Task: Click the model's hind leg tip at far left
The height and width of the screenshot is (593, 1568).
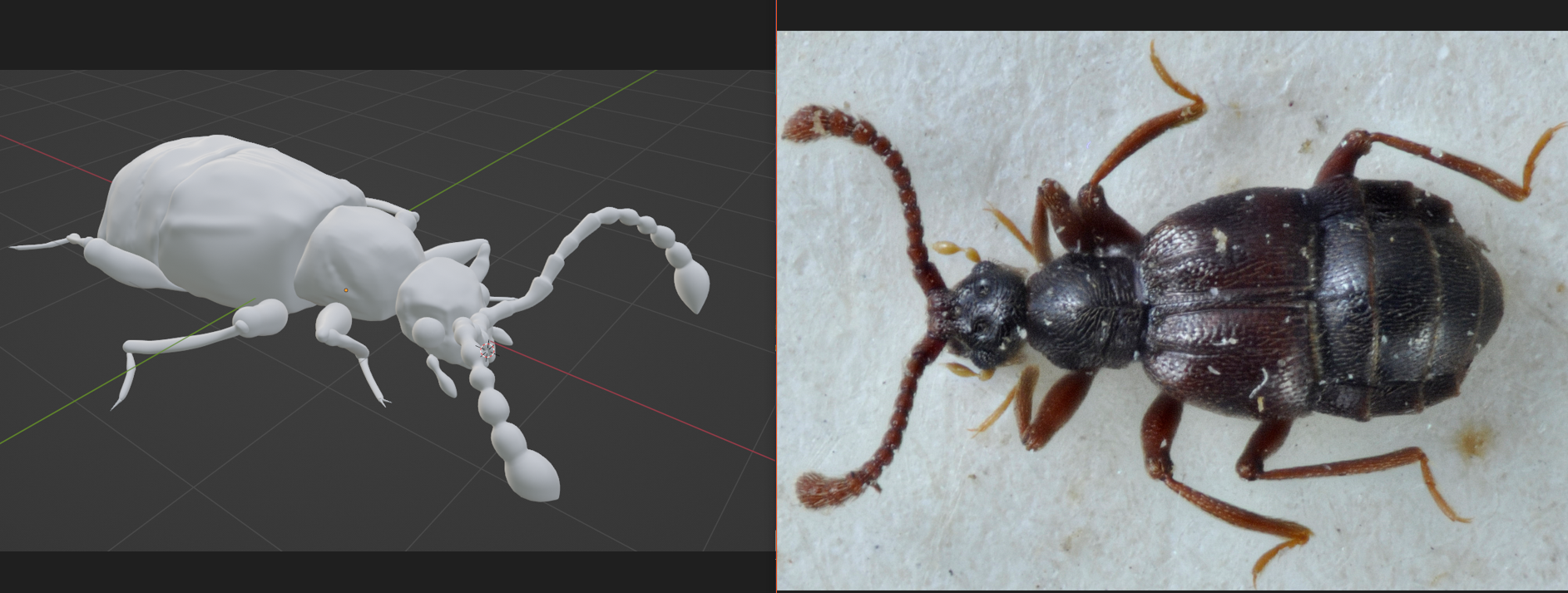Action: tap(33, 246)
